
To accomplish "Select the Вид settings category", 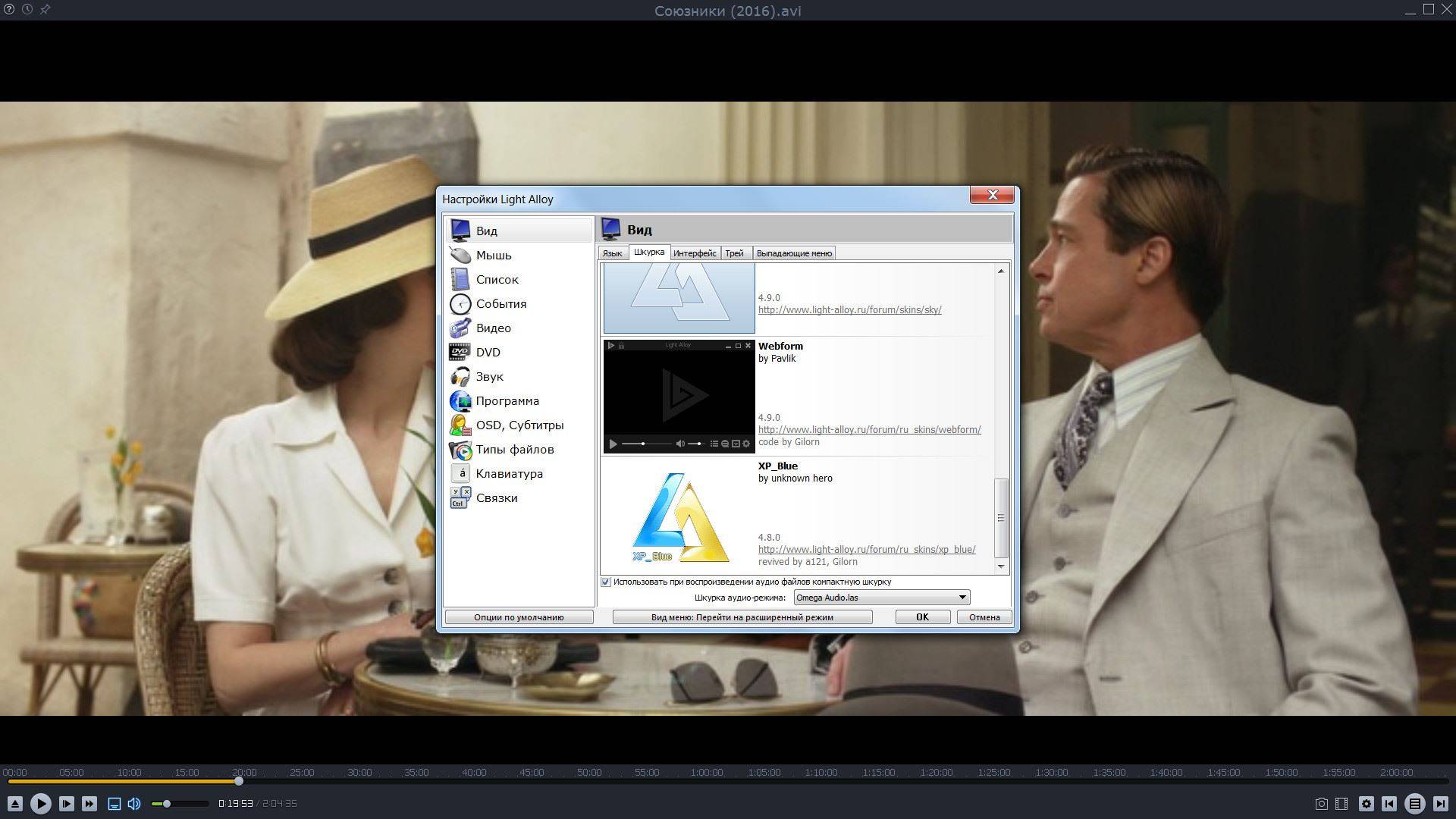I will point(519,231).
